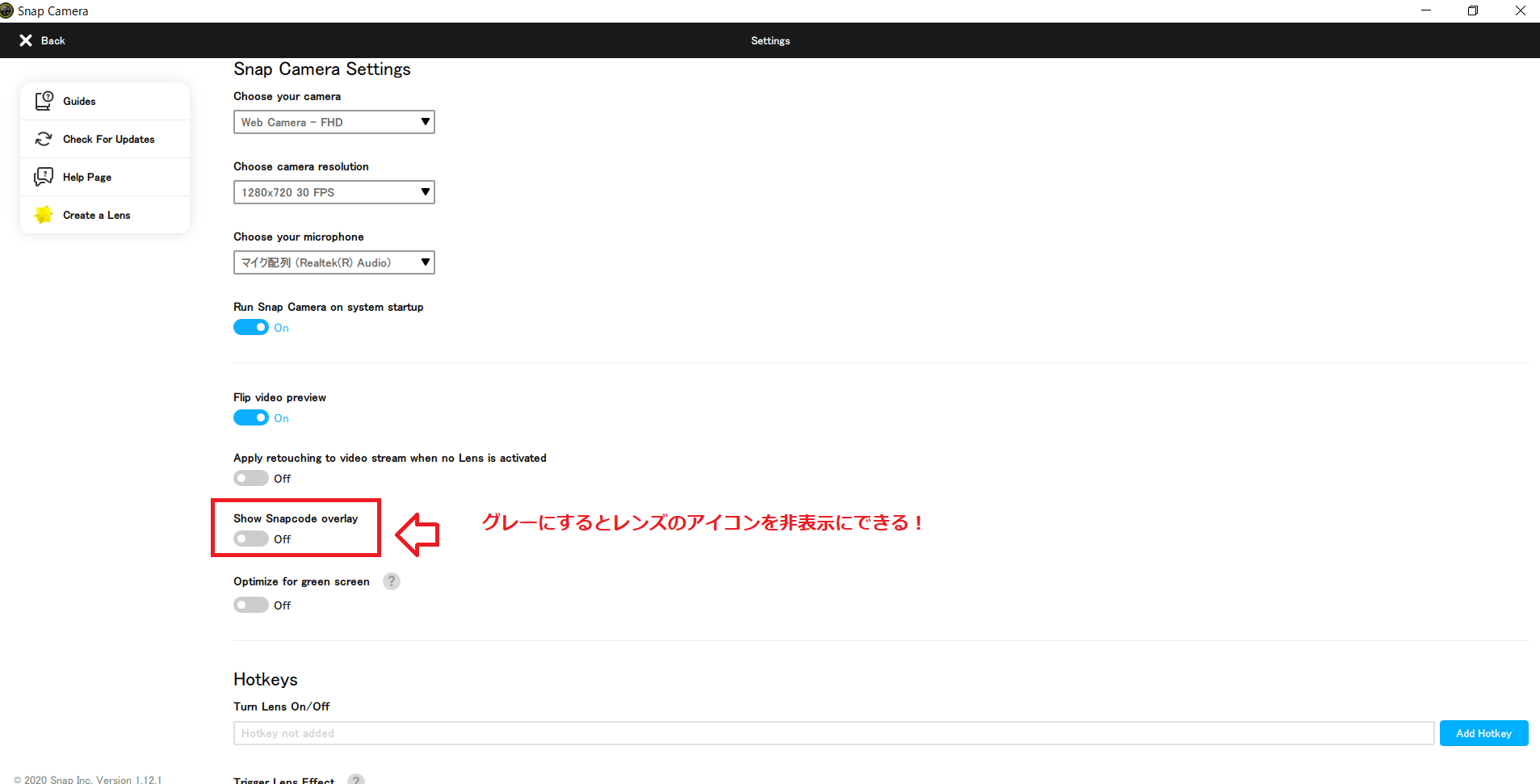
Task: Click the Run Snap Camera on system startup label
Action: coord(329,307)
